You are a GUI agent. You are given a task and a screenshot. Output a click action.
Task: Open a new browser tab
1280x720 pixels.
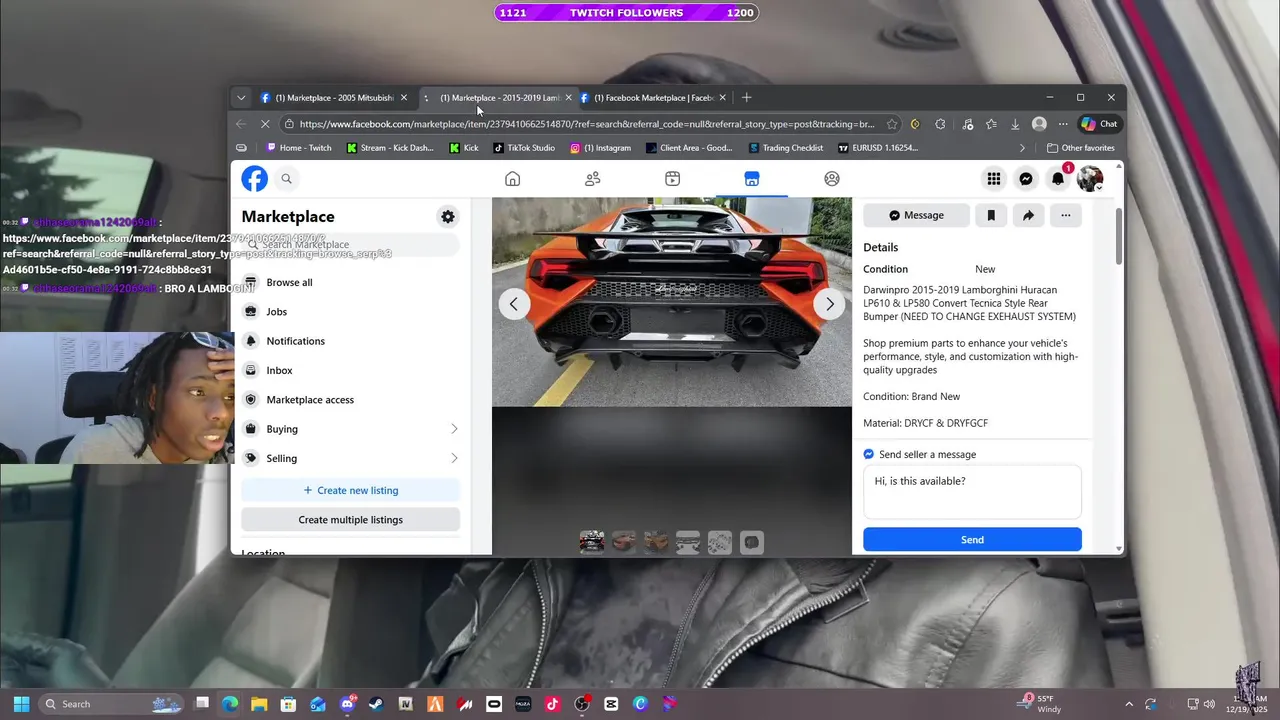[x=746, y=98]
